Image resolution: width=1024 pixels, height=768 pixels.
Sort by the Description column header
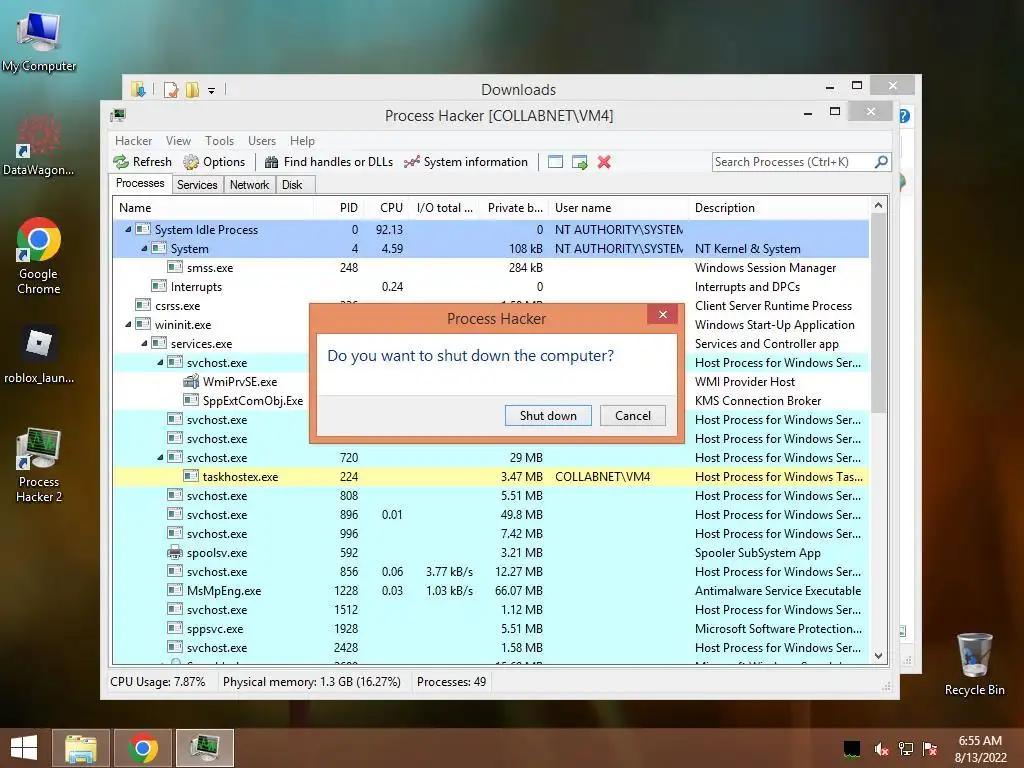[x=779, y=208]
